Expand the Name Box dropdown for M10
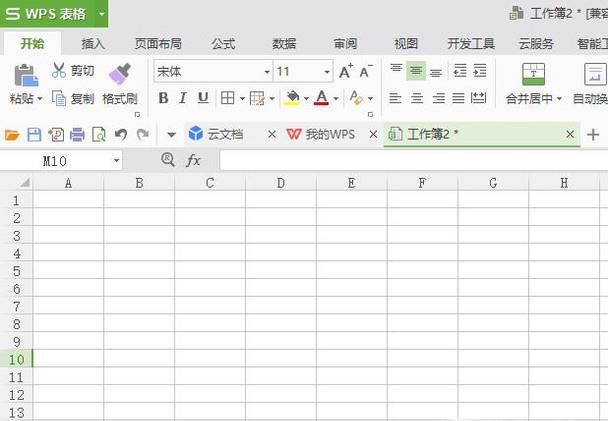This screenshot has height=421, width=608. click(x=116, y=160)
